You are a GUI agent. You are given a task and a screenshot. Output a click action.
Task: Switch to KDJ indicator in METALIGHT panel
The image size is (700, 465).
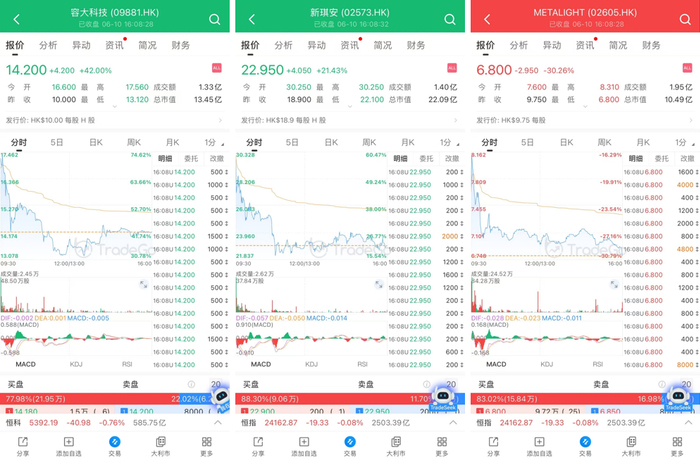pos(547,364)
